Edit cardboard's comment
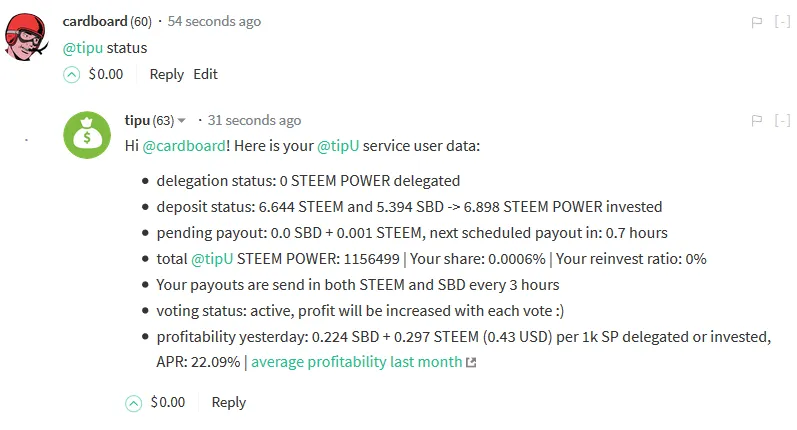 [x=205, y=74]
